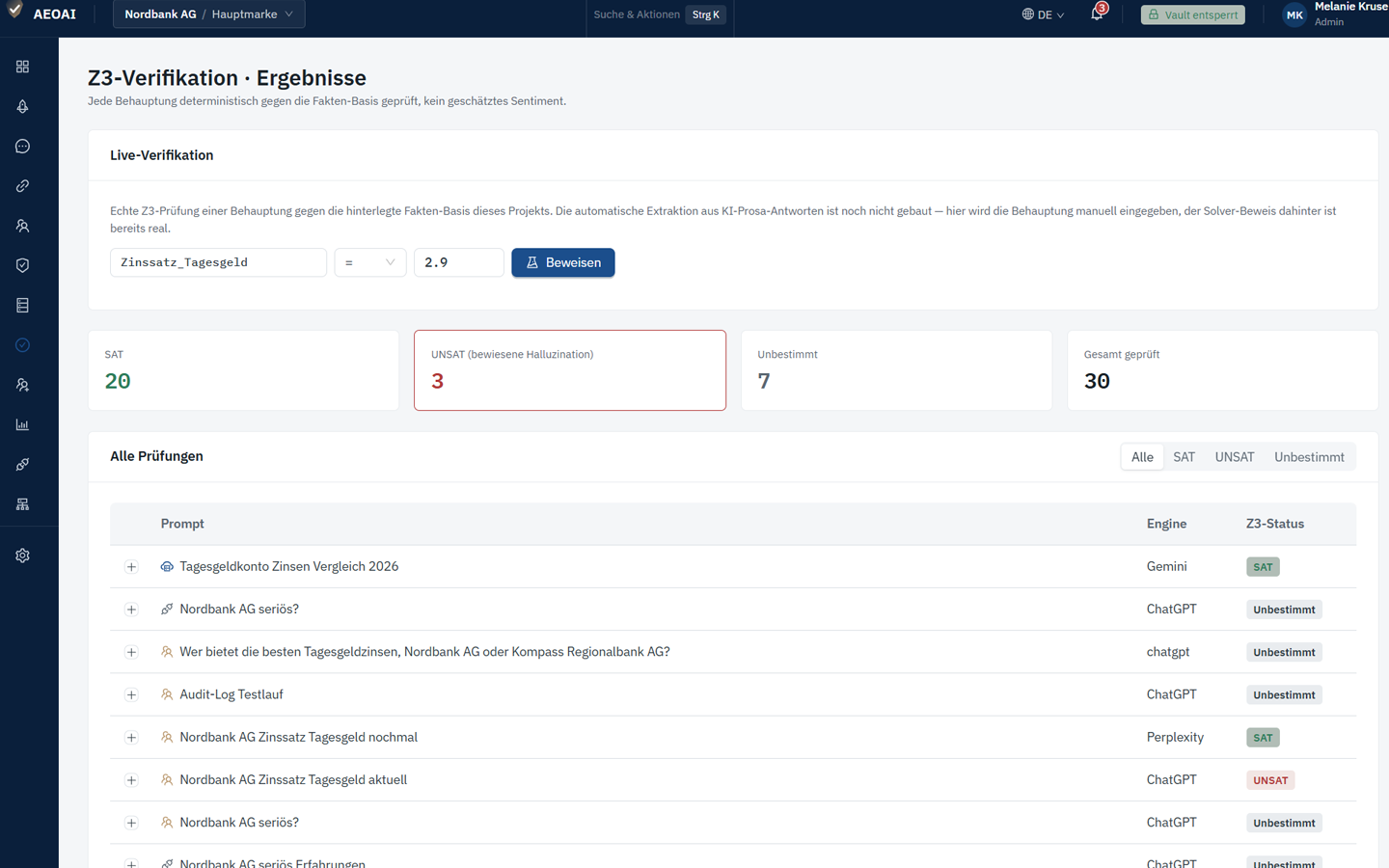Open the DE language selector
The image size is (1389, 868).
pos(1044,14)
